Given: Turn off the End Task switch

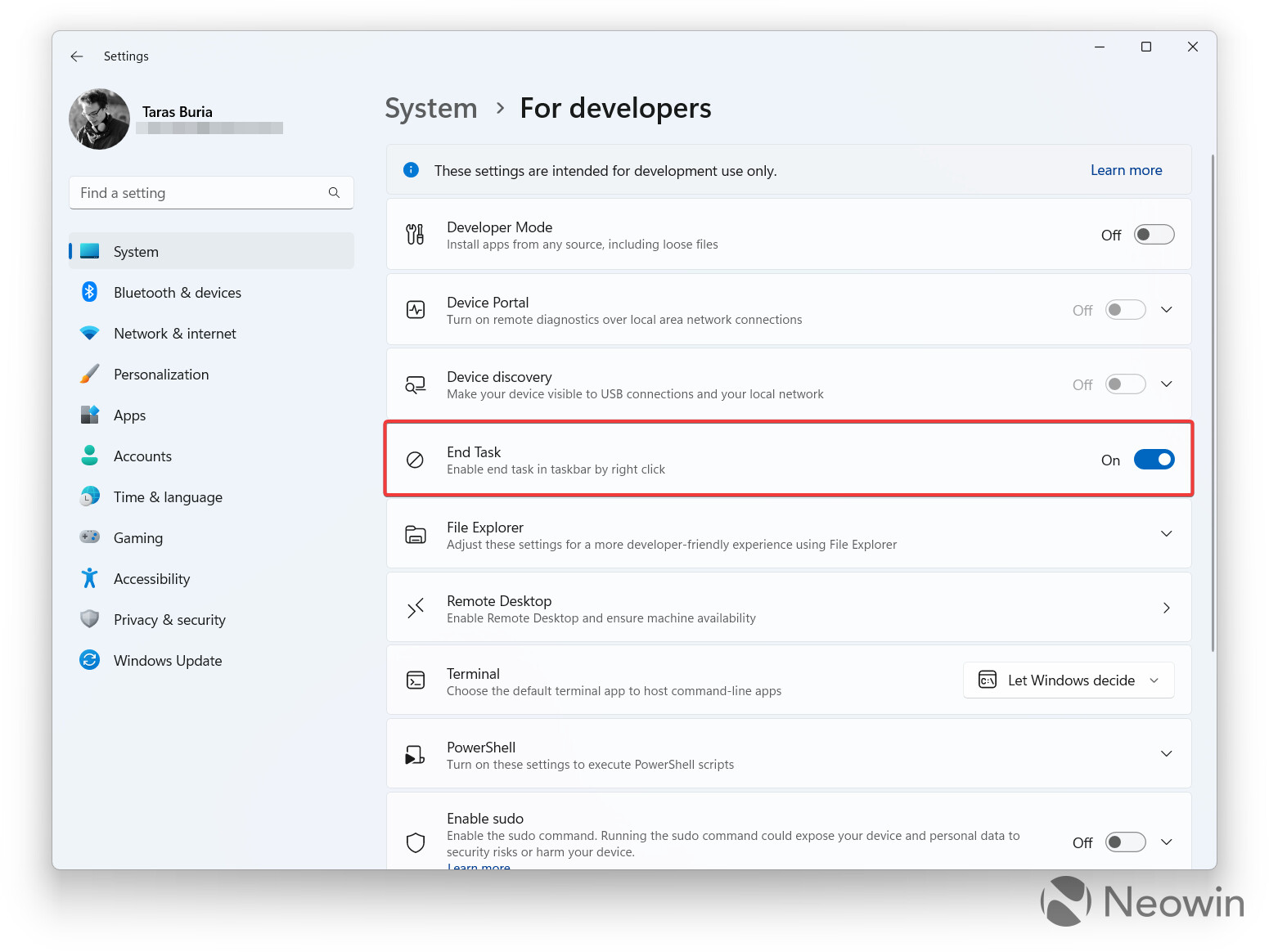Looking at the screenshot, I should tap(1154, 460).
